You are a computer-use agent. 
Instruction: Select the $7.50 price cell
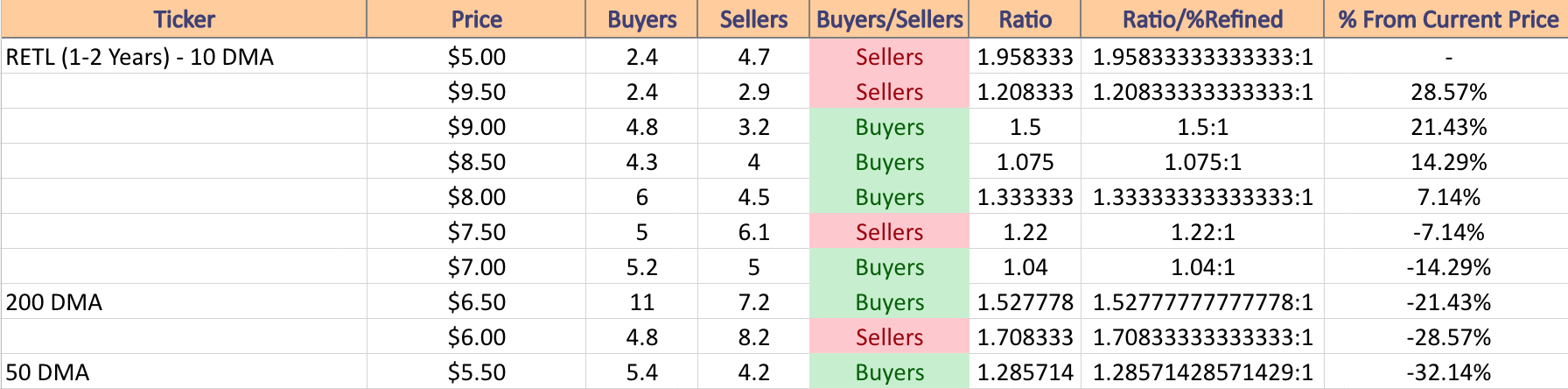tap(476, 232)
